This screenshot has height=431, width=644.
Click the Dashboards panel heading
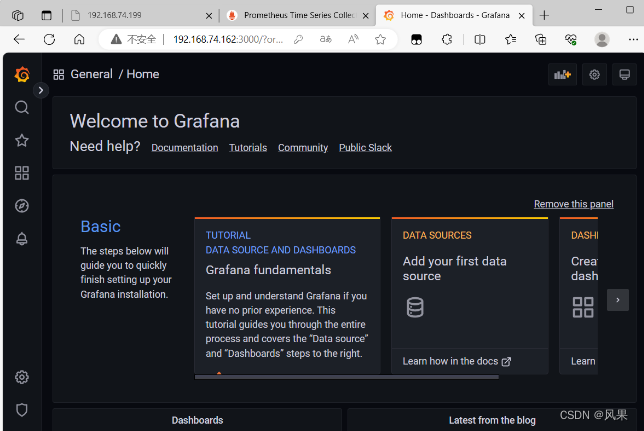pyautogui.click(x=197, y=420)
